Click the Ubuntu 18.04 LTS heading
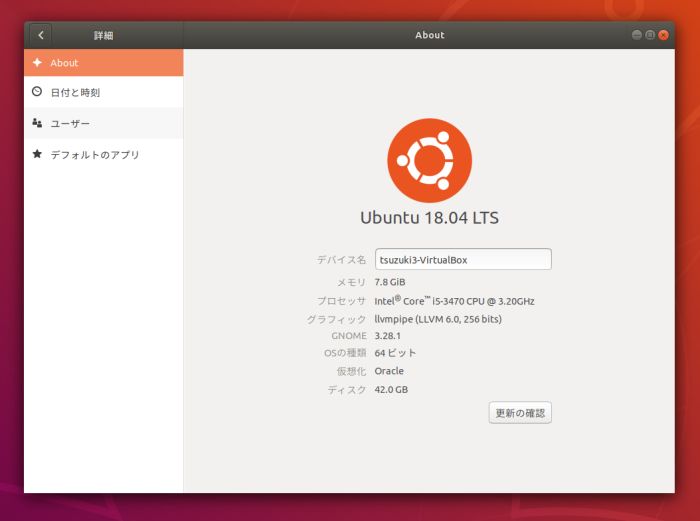Screen dimensions: 700x521 point(429,217)
